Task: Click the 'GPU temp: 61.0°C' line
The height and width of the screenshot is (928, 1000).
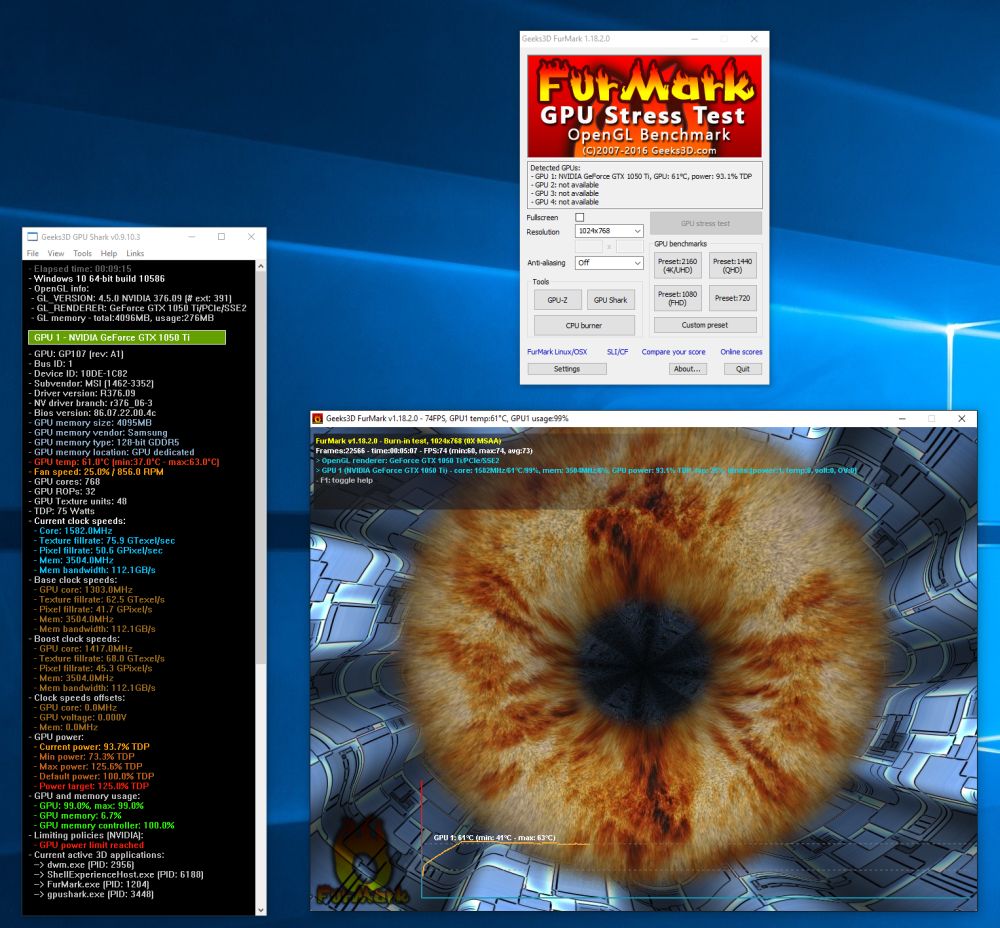Action: 126,462
